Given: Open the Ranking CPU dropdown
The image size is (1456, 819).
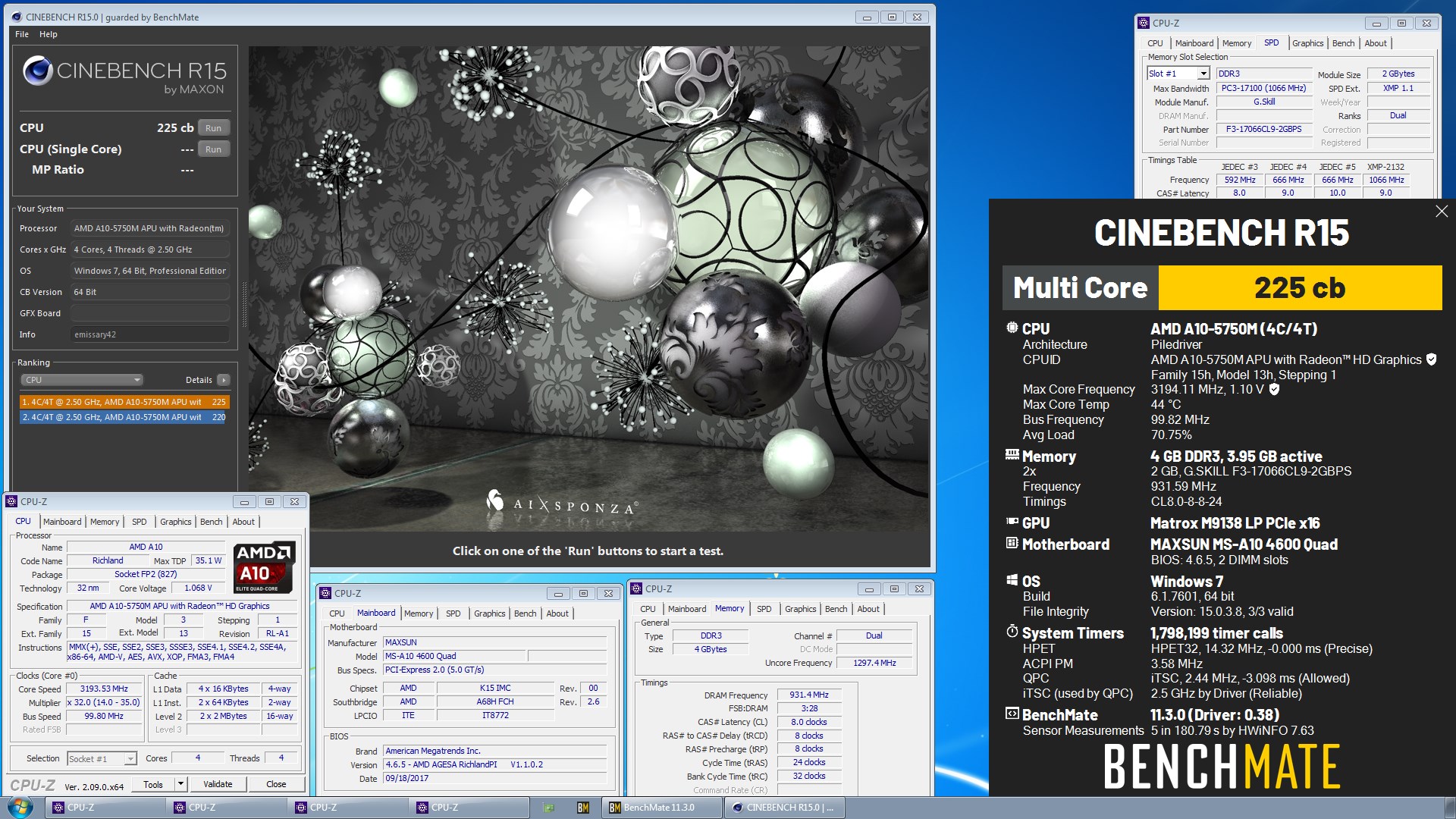Looking at the screenshot, I should tap(81, 380).
